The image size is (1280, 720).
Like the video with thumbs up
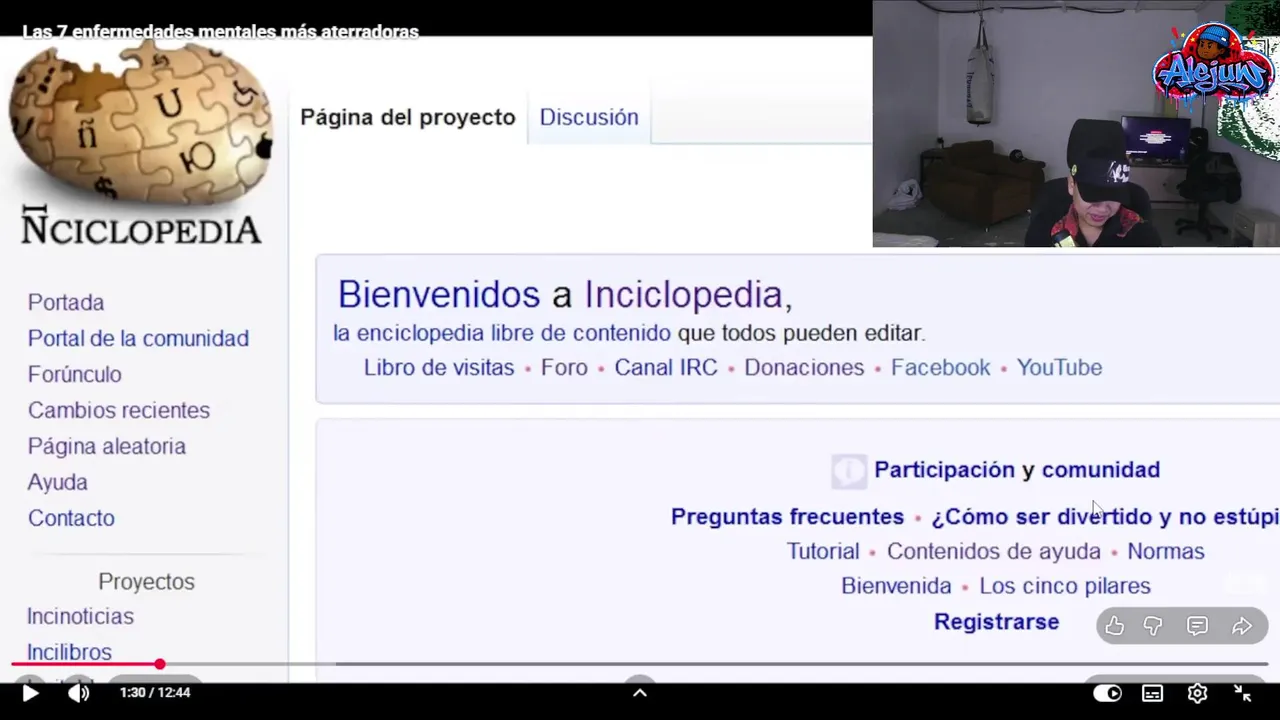1115,626
